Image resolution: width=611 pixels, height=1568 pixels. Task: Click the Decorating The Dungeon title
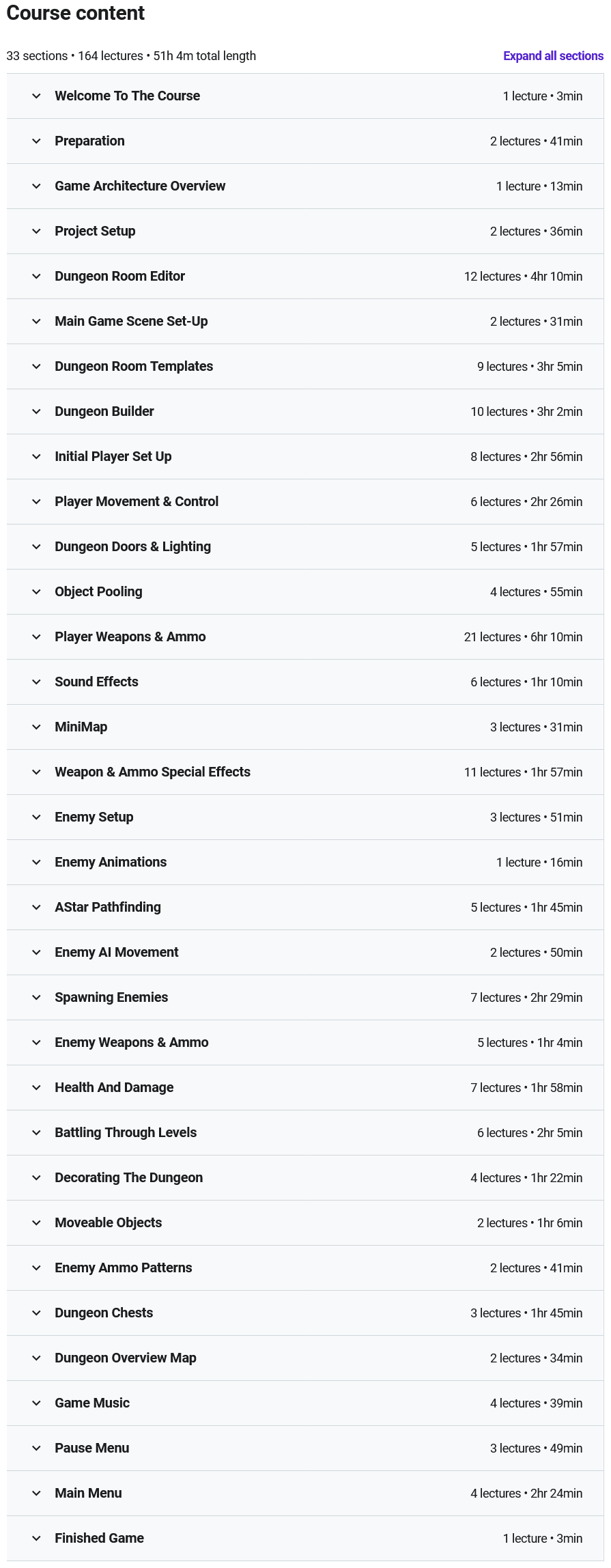pos(128,1177)
